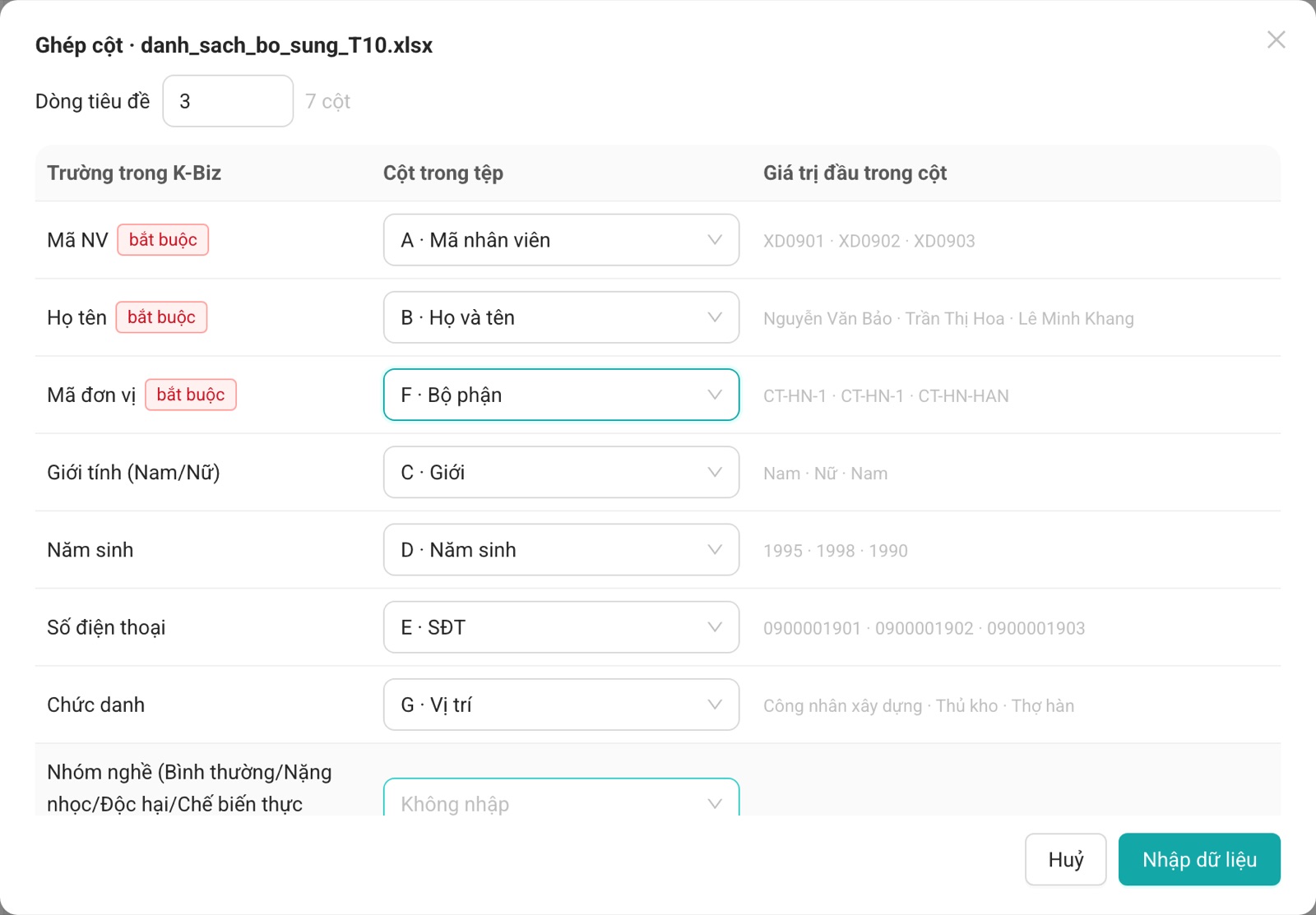Click the Cột trong tệp header

pyautogui.click(x=443, y=173)
